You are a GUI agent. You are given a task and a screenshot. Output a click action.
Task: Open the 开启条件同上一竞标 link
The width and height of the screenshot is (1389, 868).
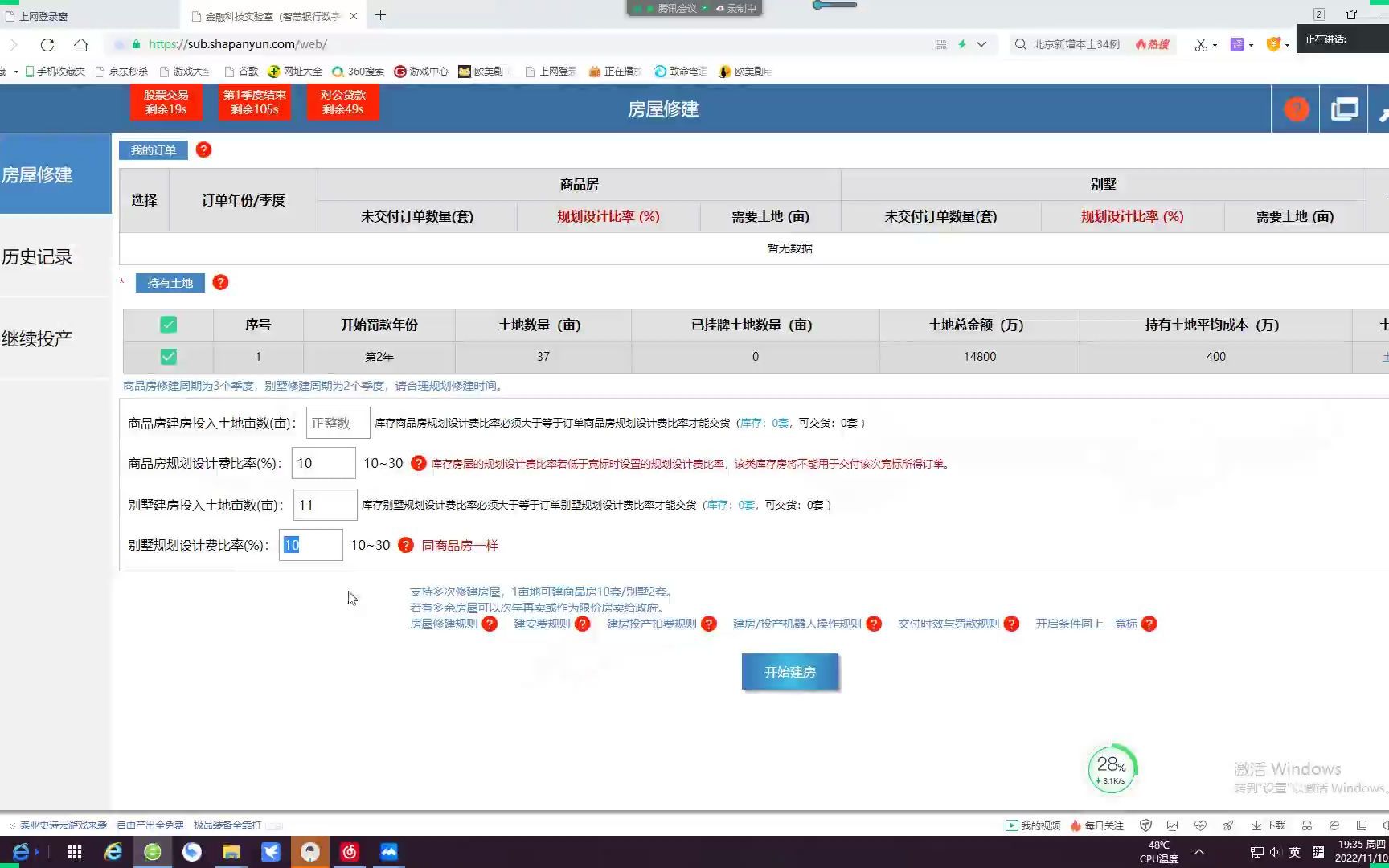(x=1086, y=624)
